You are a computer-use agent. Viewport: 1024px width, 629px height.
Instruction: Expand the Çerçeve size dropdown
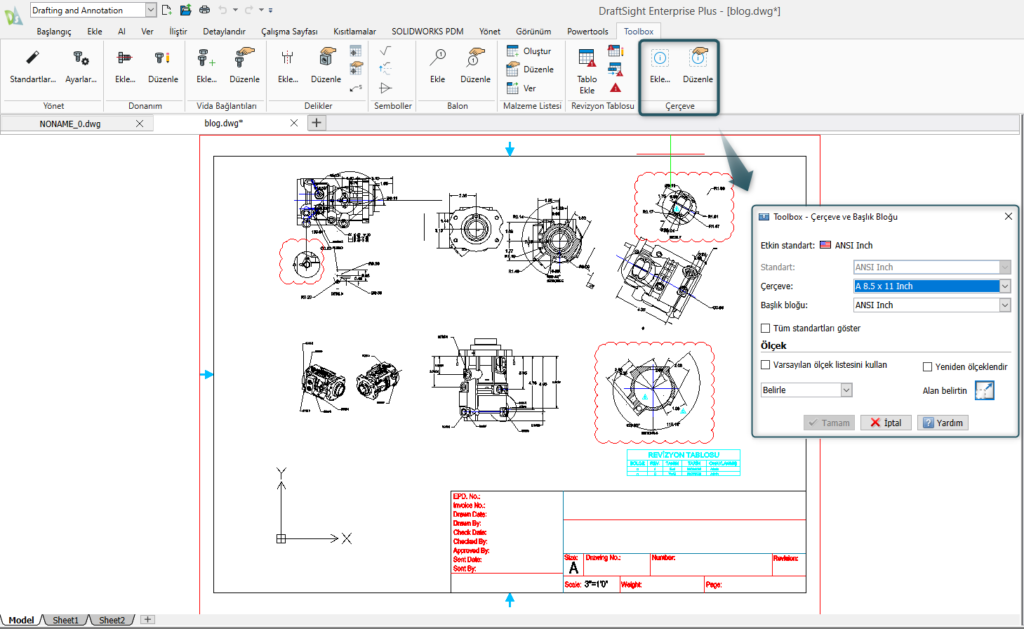coord(1005,286)
